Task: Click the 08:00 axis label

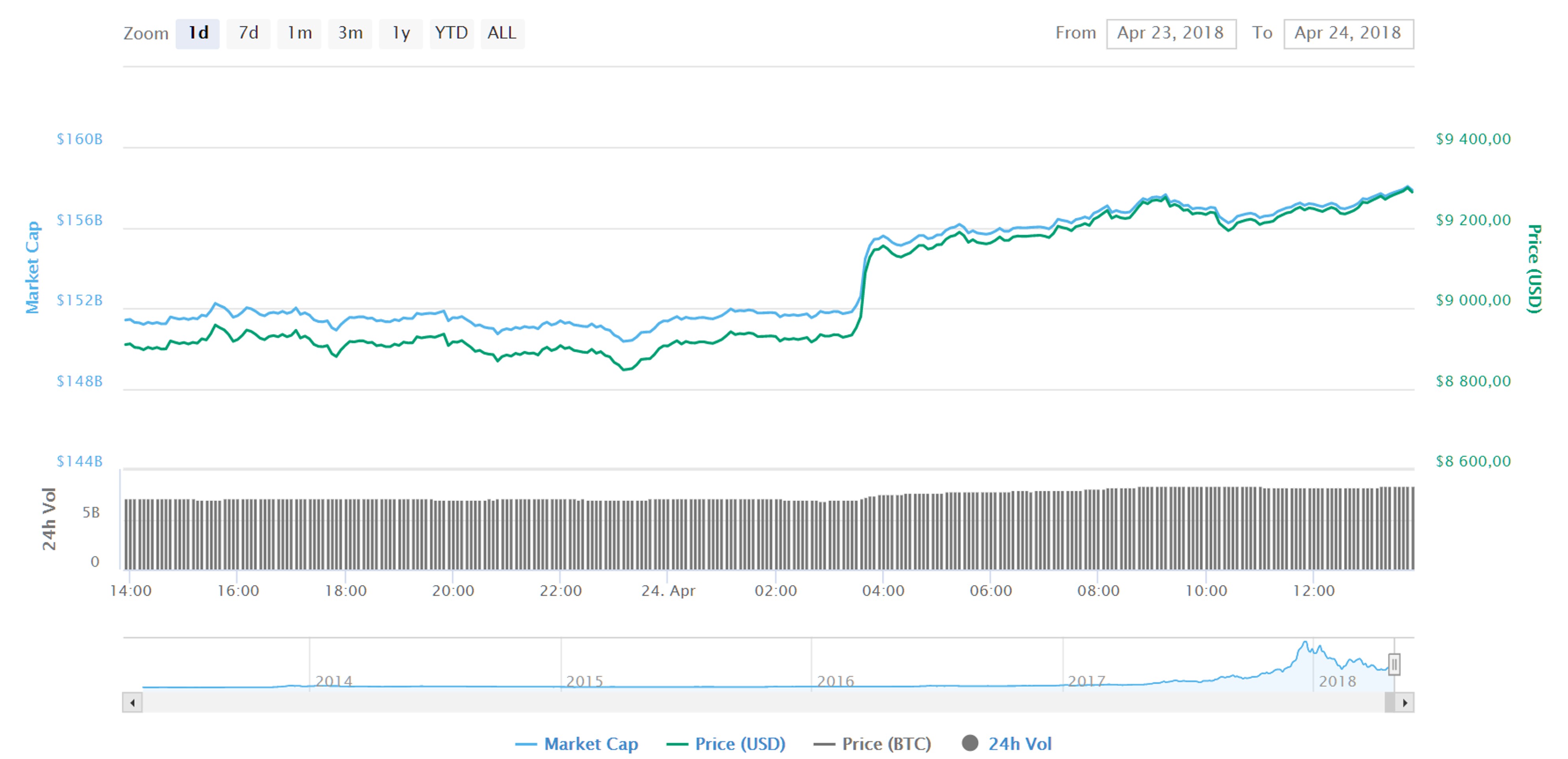Action: [1098, 590]
